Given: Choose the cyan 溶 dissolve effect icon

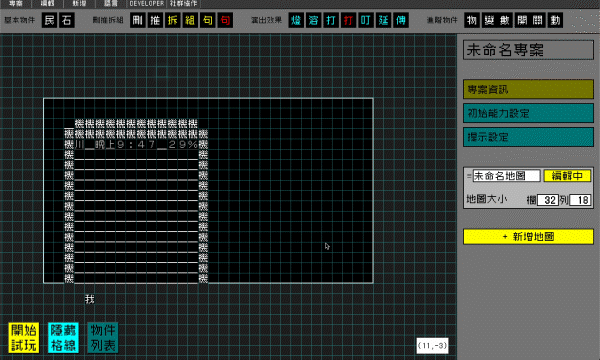Looking at the screenshot, I should pyautogui.click(x=313, y=20).
